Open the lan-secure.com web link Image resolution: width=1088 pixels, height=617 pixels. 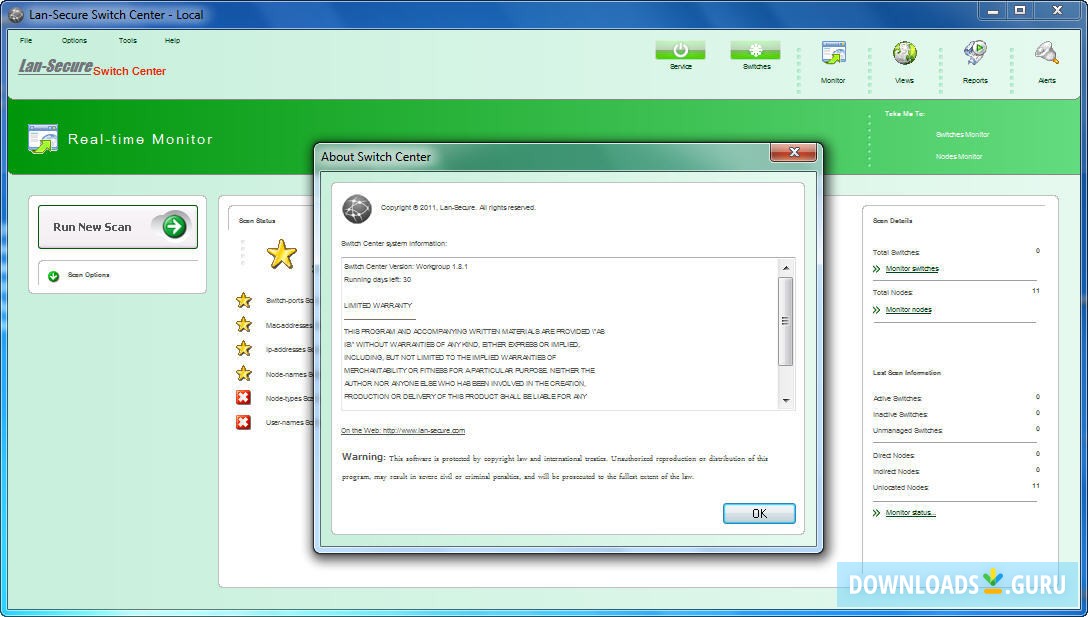tap(403, 430)
